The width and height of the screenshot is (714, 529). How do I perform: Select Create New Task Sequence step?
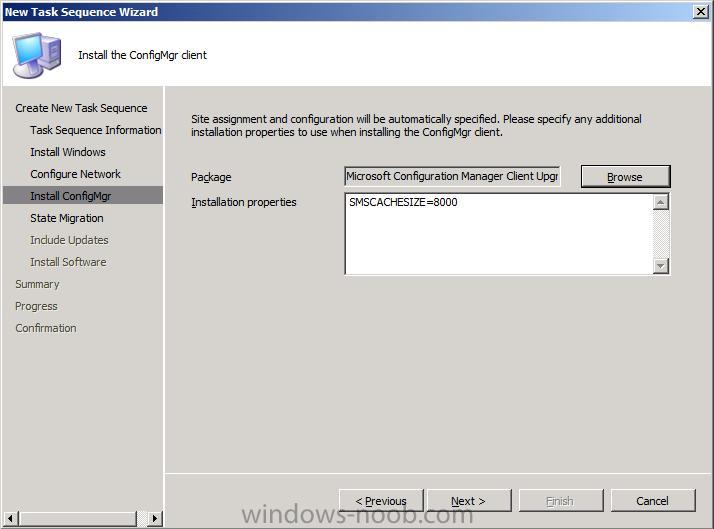click(x=81, y=108)
